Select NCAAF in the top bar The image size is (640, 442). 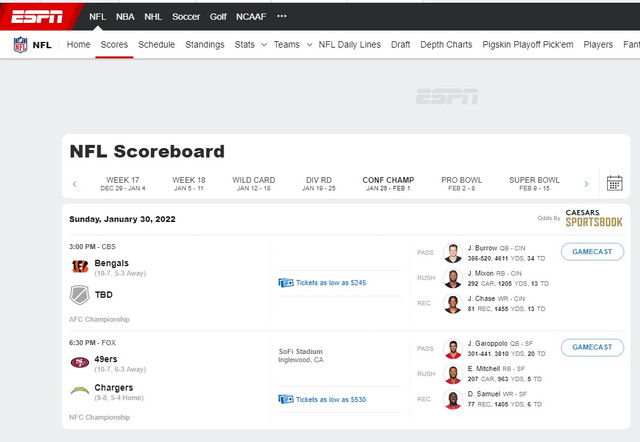click(251, 17)
